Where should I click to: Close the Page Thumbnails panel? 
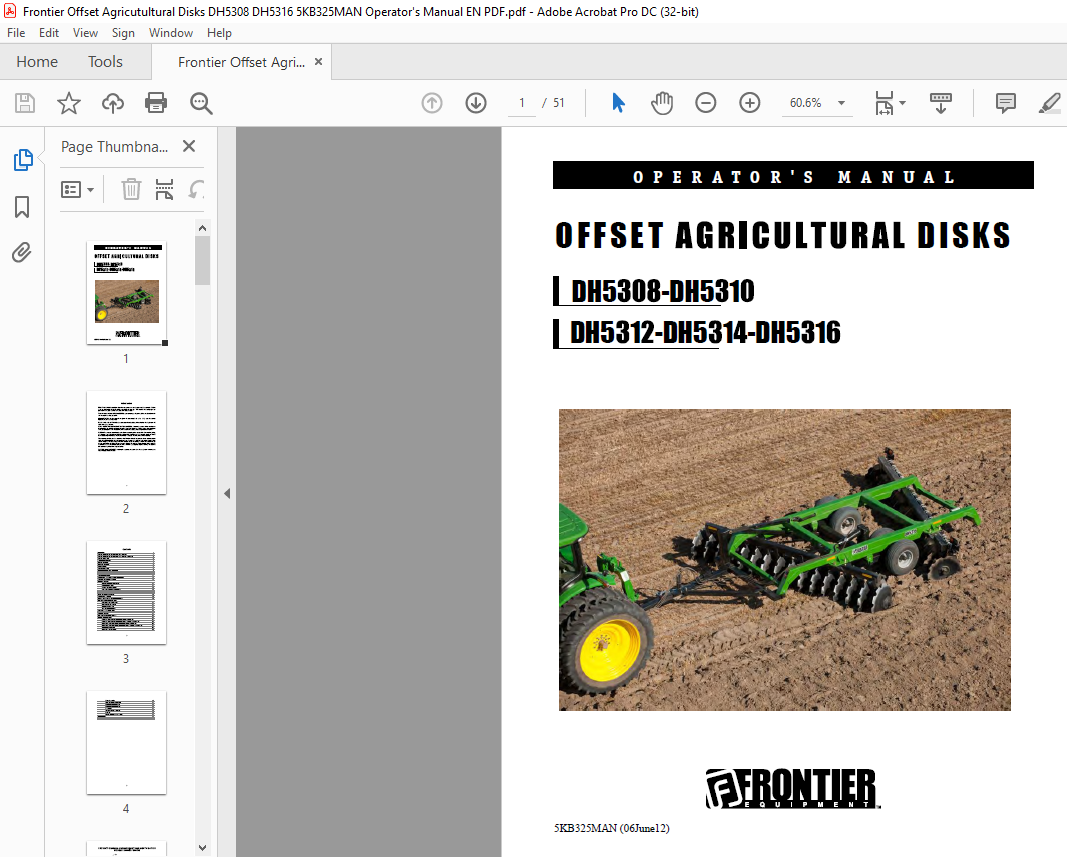[x=189, y=146]
